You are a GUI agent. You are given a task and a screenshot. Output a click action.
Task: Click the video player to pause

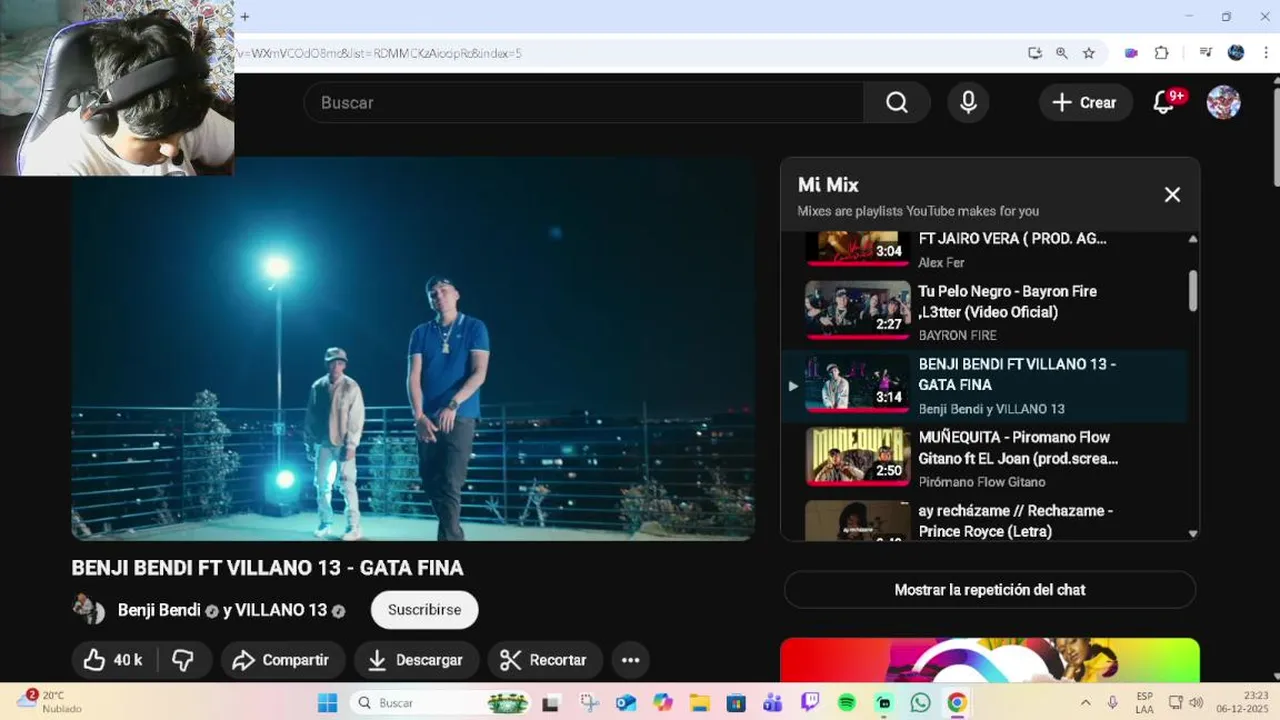point(413,348)
